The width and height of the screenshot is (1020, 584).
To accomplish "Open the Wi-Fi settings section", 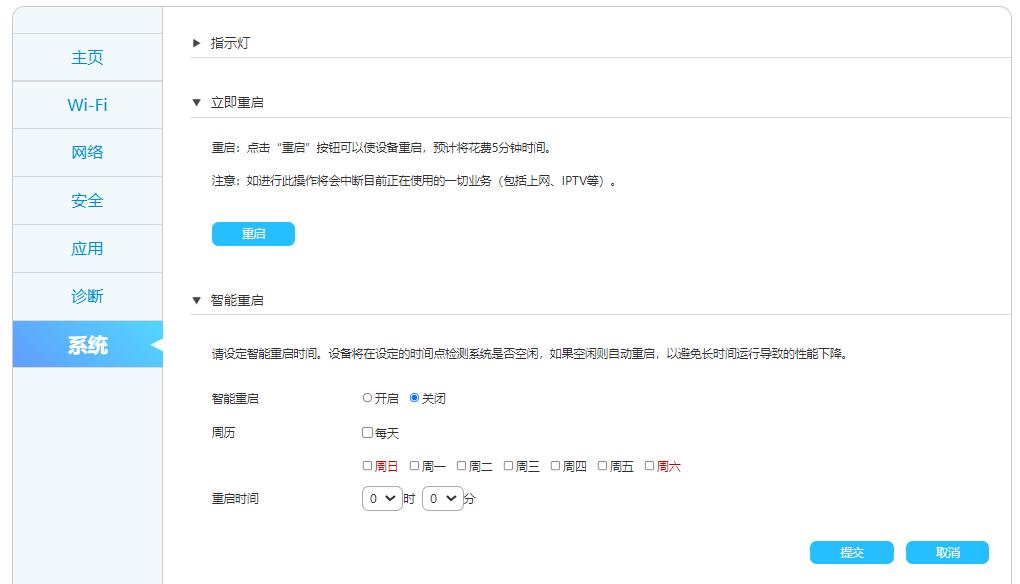I will click(x=87, y=104).
